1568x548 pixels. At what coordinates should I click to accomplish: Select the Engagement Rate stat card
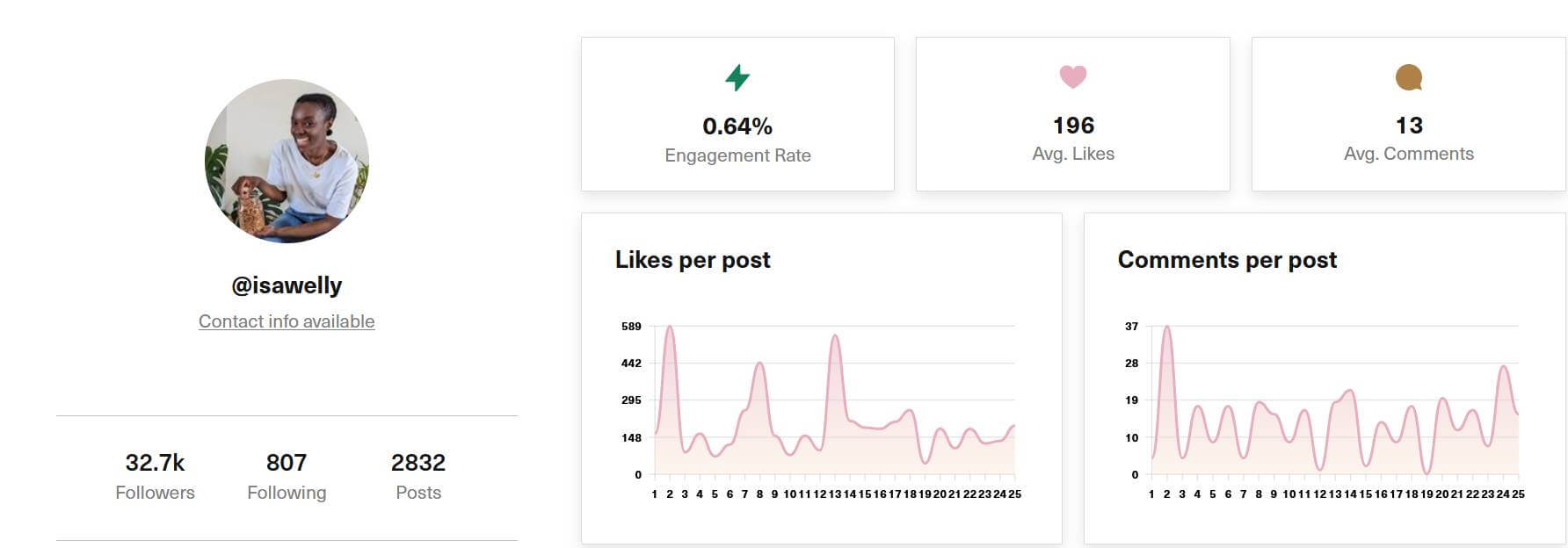coord(737,112)
